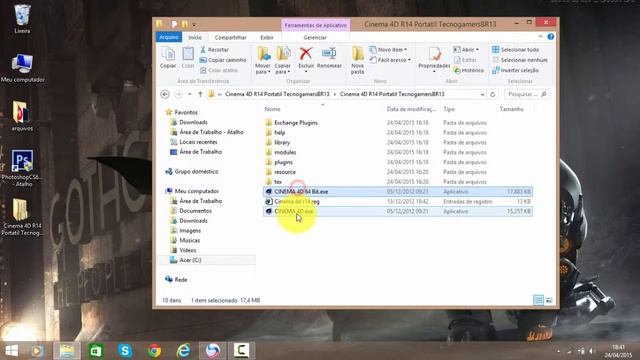Switch to the Compartilhar ribbon tab
The image size is (640, 360).
click(230, 37)
